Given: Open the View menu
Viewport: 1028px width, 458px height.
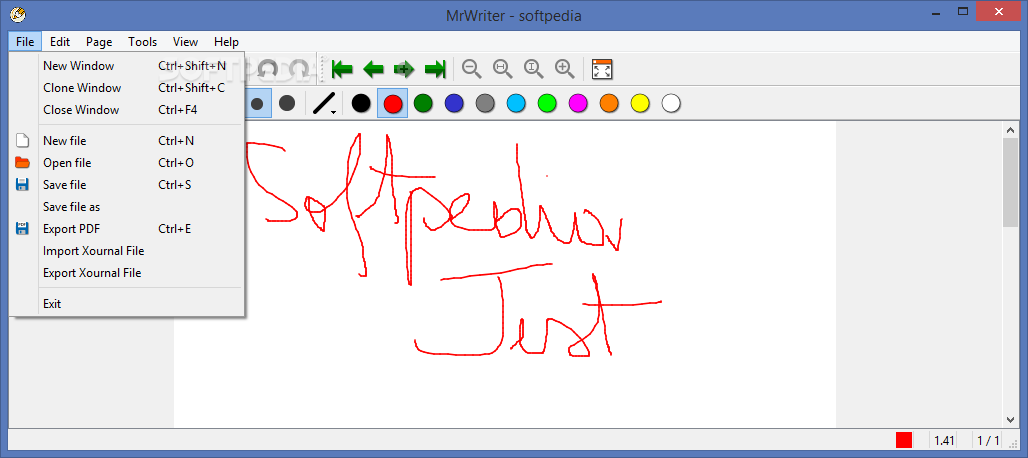Looking at the screenshot, I should click(186, 41).
